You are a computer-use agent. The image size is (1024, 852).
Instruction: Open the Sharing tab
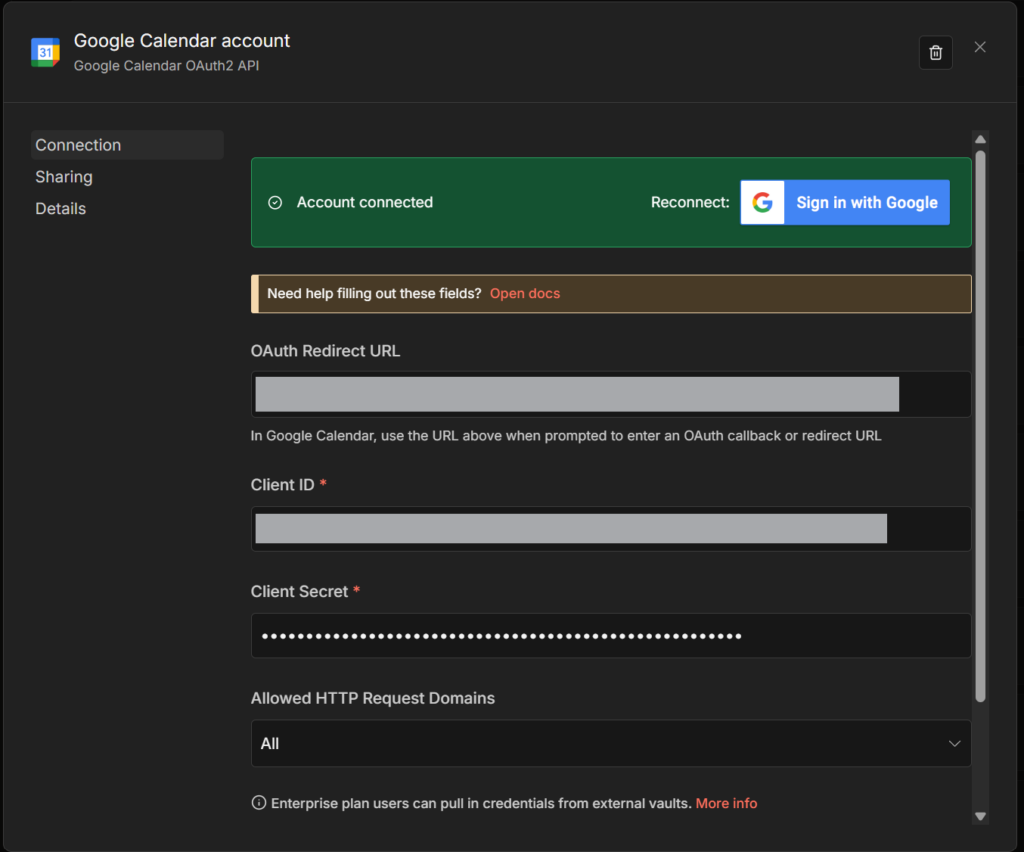pyautogui.click(x=64, y=177)
